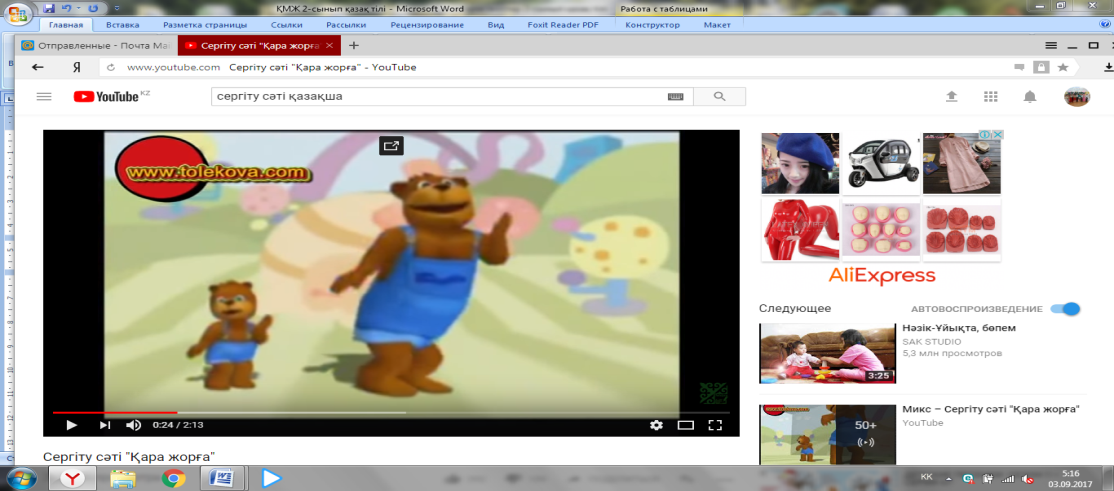Switch to the Отправленные mail tab

coord(94,46)
